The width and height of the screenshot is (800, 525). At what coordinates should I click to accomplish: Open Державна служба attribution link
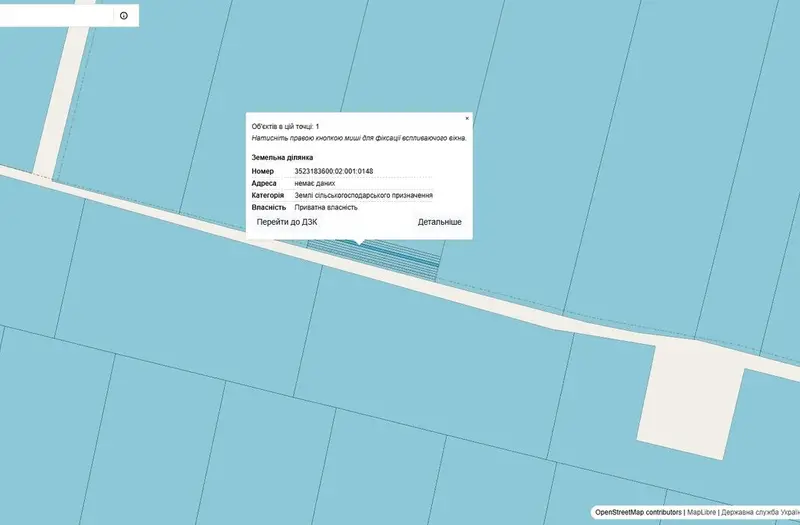pyautogui.click(x=760, y=512)
